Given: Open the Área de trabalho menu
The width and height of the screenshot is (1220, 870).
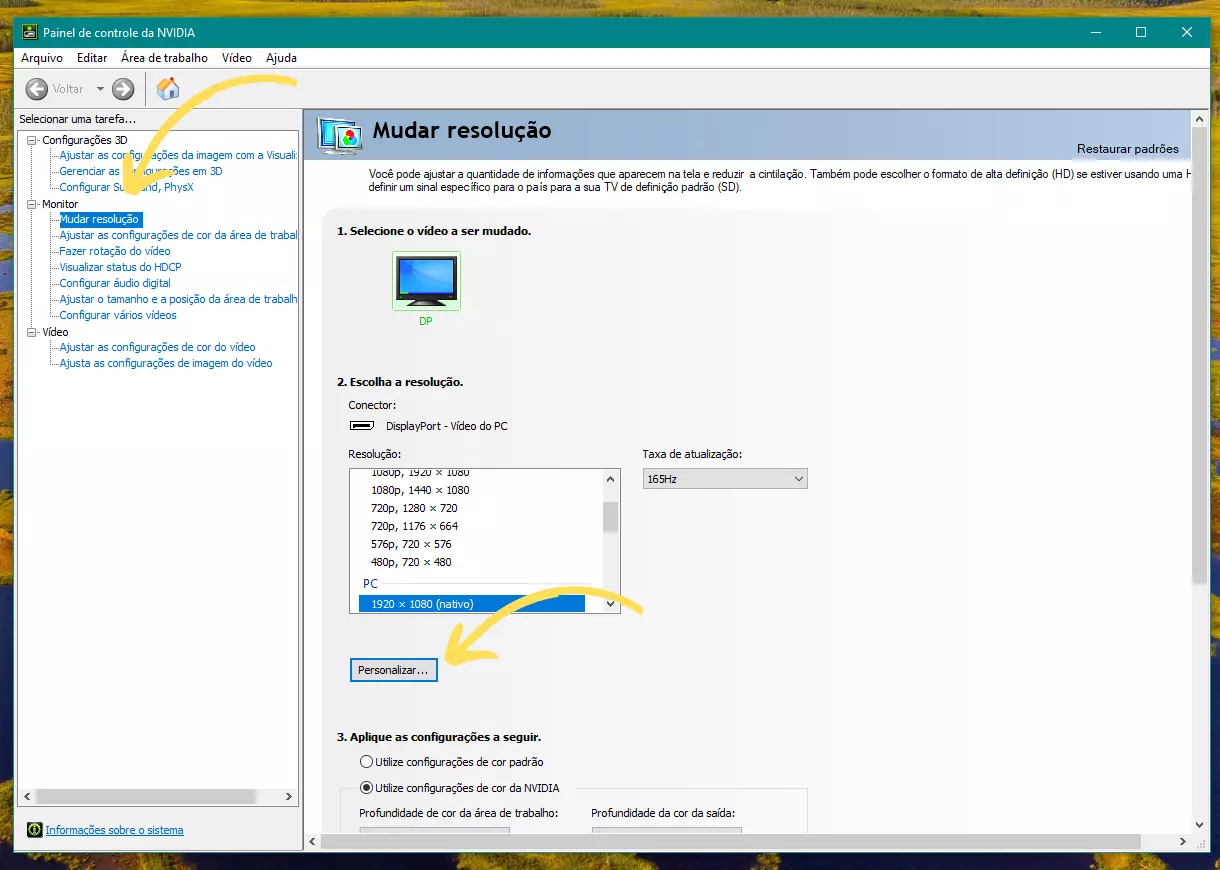Looking at the screenshot, I should pyautogui.click(x=164, y=58).
